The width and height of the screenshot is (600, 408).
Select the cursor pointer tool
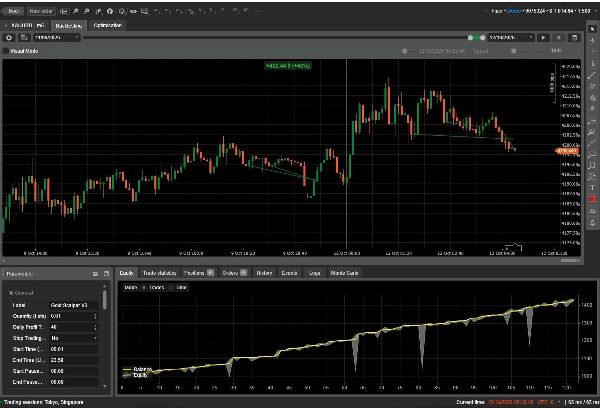(592, 29)
